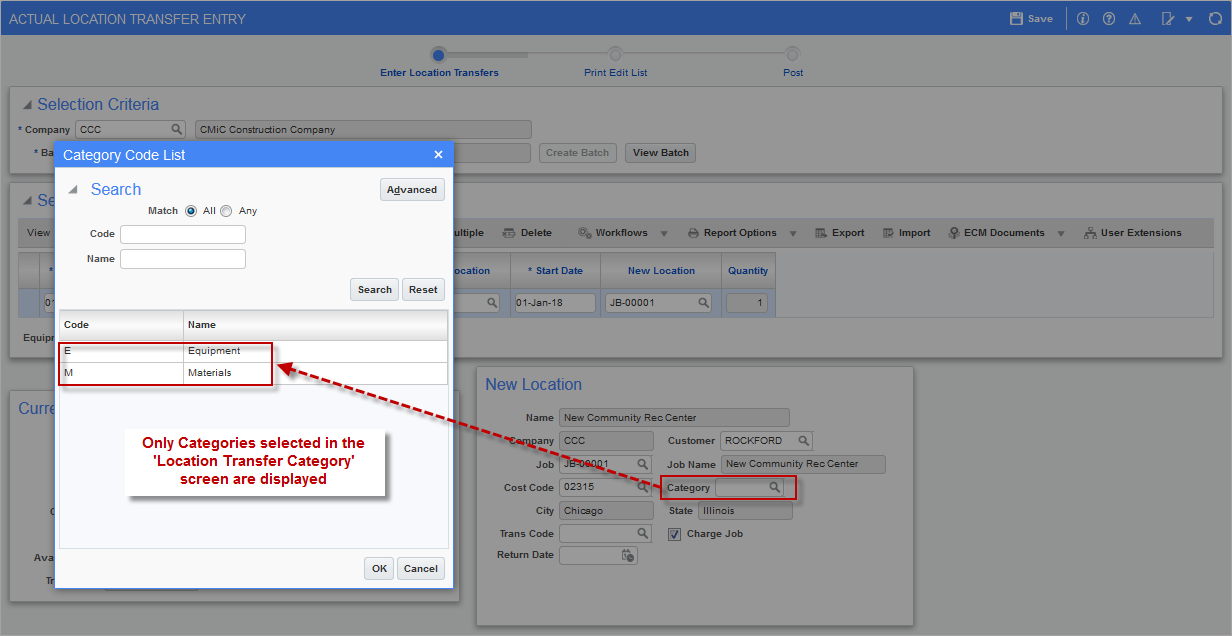Open the help question mark icon
The height and width of the screenshot is (636, 1232).
1109,19
